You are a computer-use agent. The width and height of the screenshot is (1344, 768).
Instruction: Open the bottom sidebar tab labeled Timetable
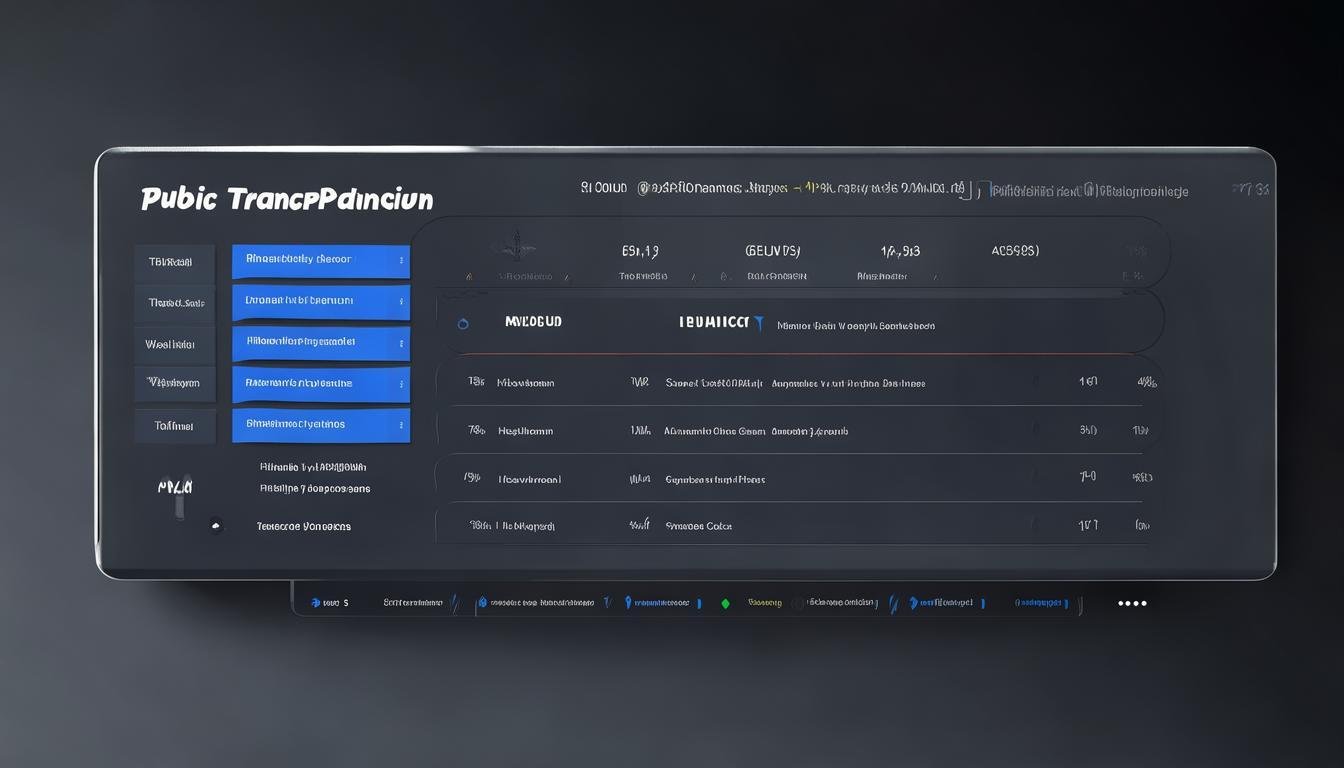[x=175, y=425]
